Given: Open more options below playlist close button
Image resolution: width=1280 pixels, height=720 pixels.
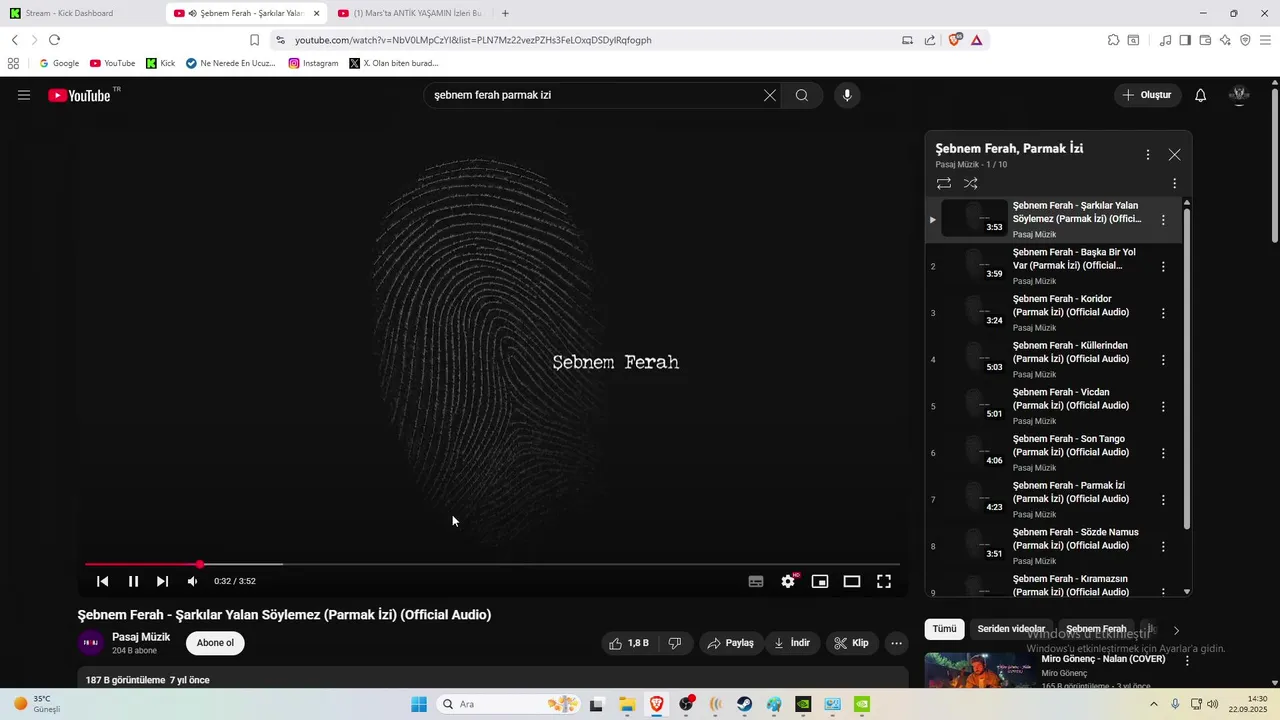Looking at the screenshot, I should [x=1175, y=184].
